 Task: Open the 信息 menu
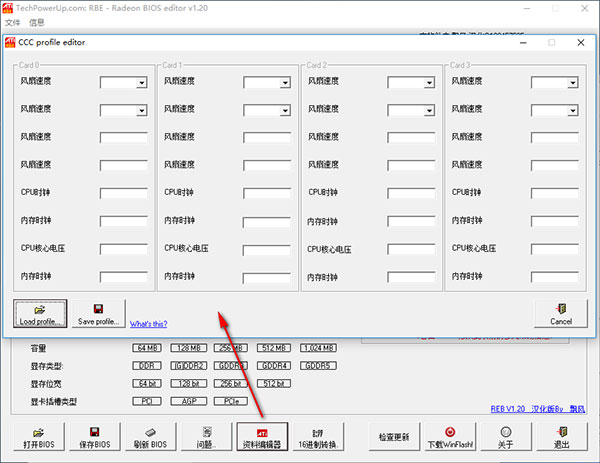[x=37, y=23]
